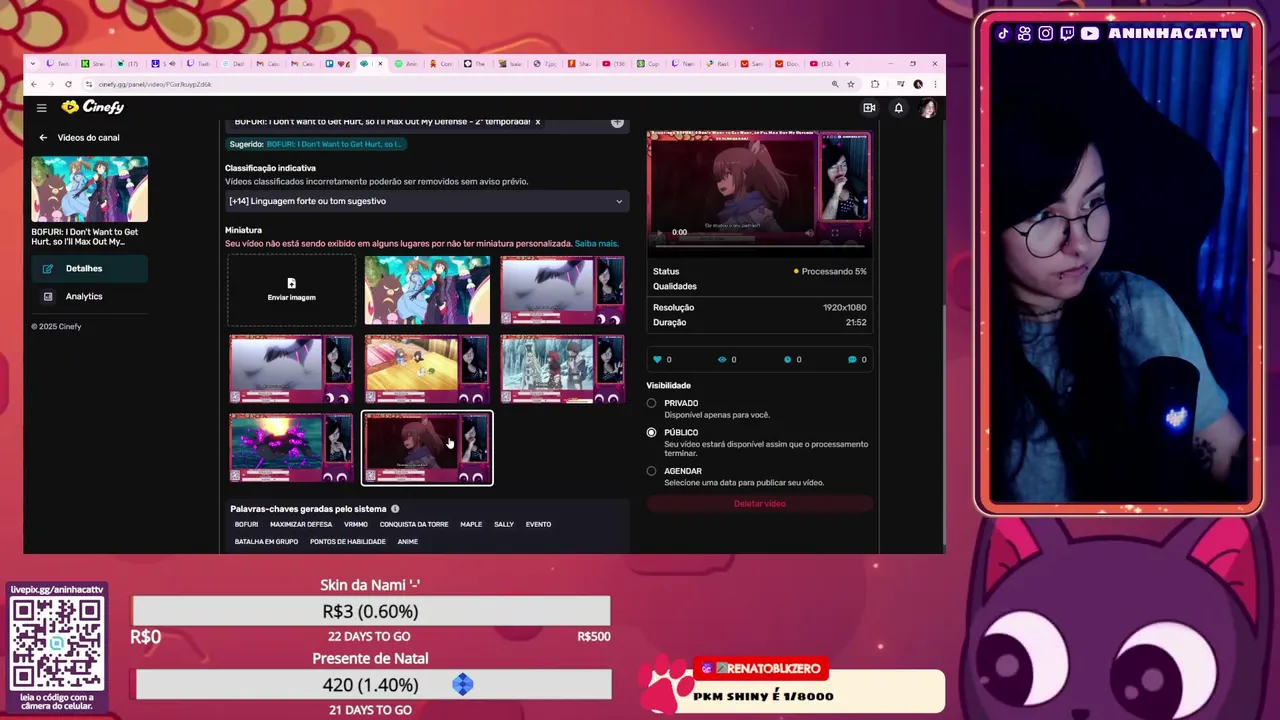Click the likes heart icon
This screenshot has width=1280, height=720.
click(657, 359)
